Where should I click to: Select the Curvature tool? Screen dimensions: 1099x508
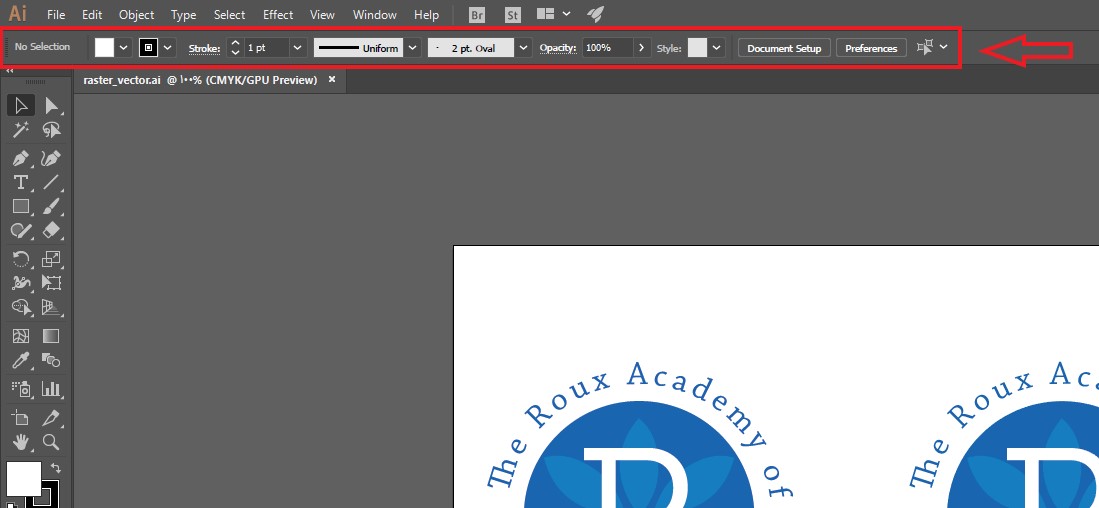pos(51,158)
